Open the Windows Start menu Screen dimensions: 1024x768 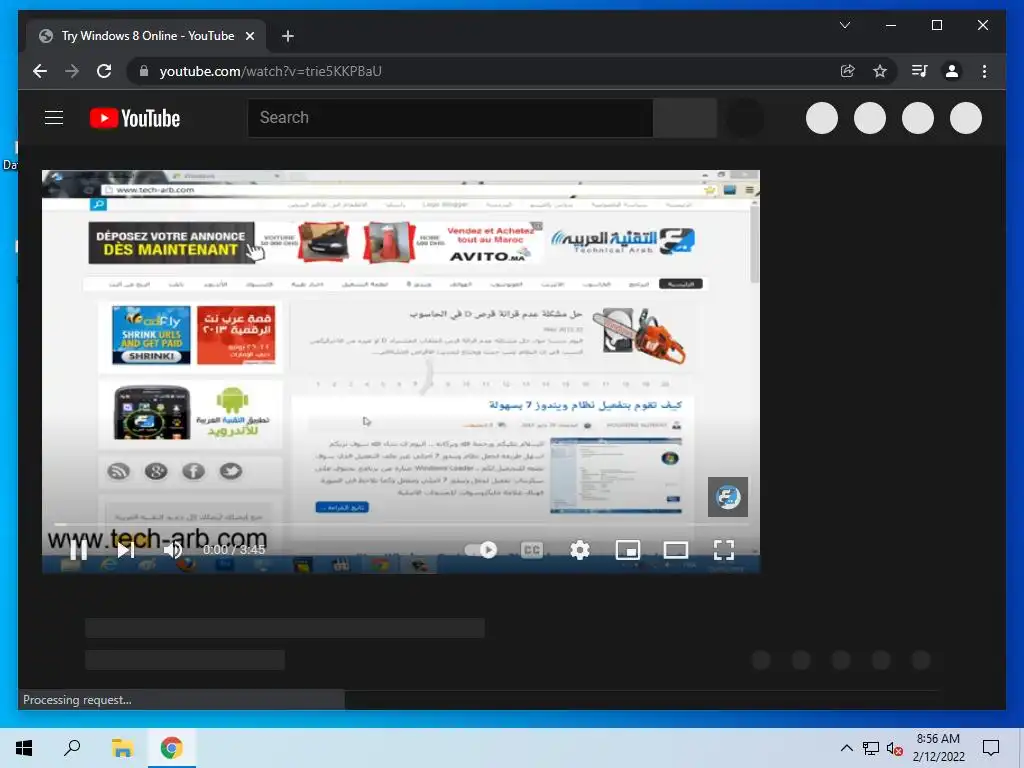24,748
